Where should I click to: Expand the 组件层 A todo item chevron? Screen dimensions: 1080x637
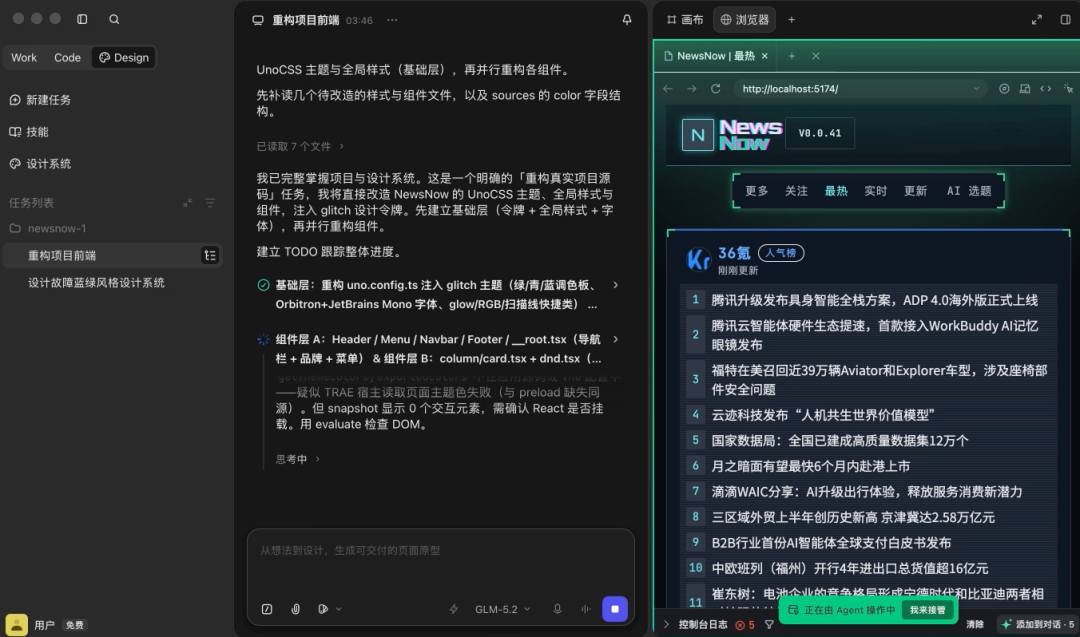tap(615, 339)
